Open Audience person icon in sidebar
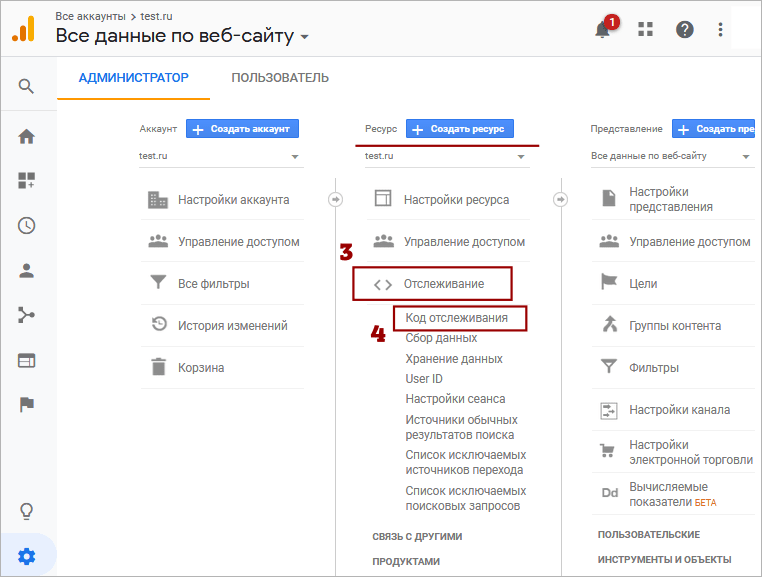The width and height of the screenshot is (762, 577). [27, 270]
